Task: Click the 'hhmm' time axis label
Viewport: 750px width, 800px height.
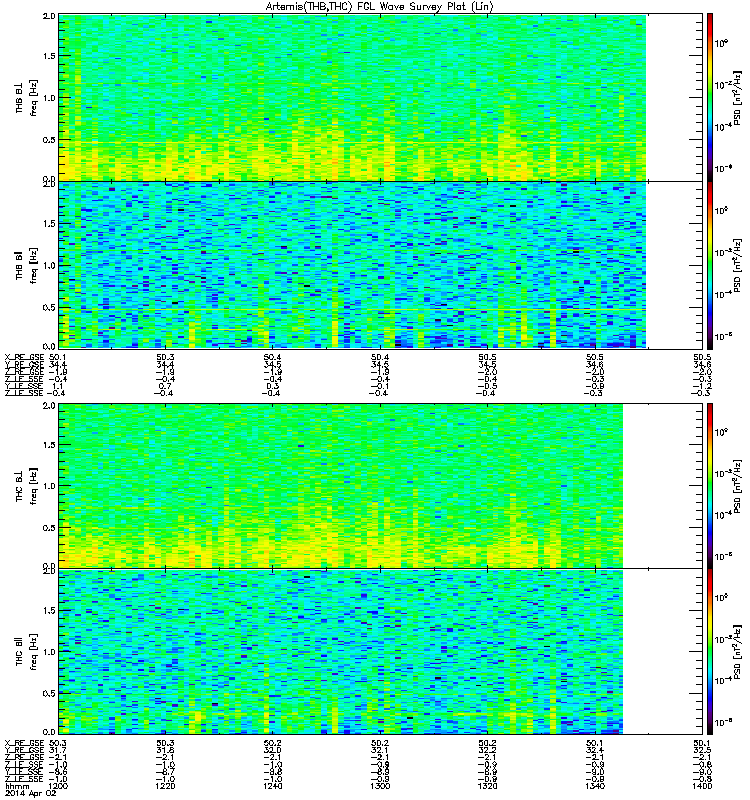Action: click(17, 787)
